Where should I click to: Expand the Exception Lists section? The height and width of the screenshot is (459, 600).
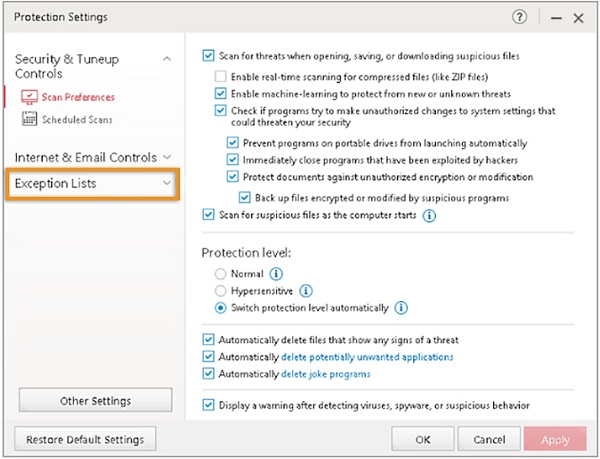coord(92,184)
